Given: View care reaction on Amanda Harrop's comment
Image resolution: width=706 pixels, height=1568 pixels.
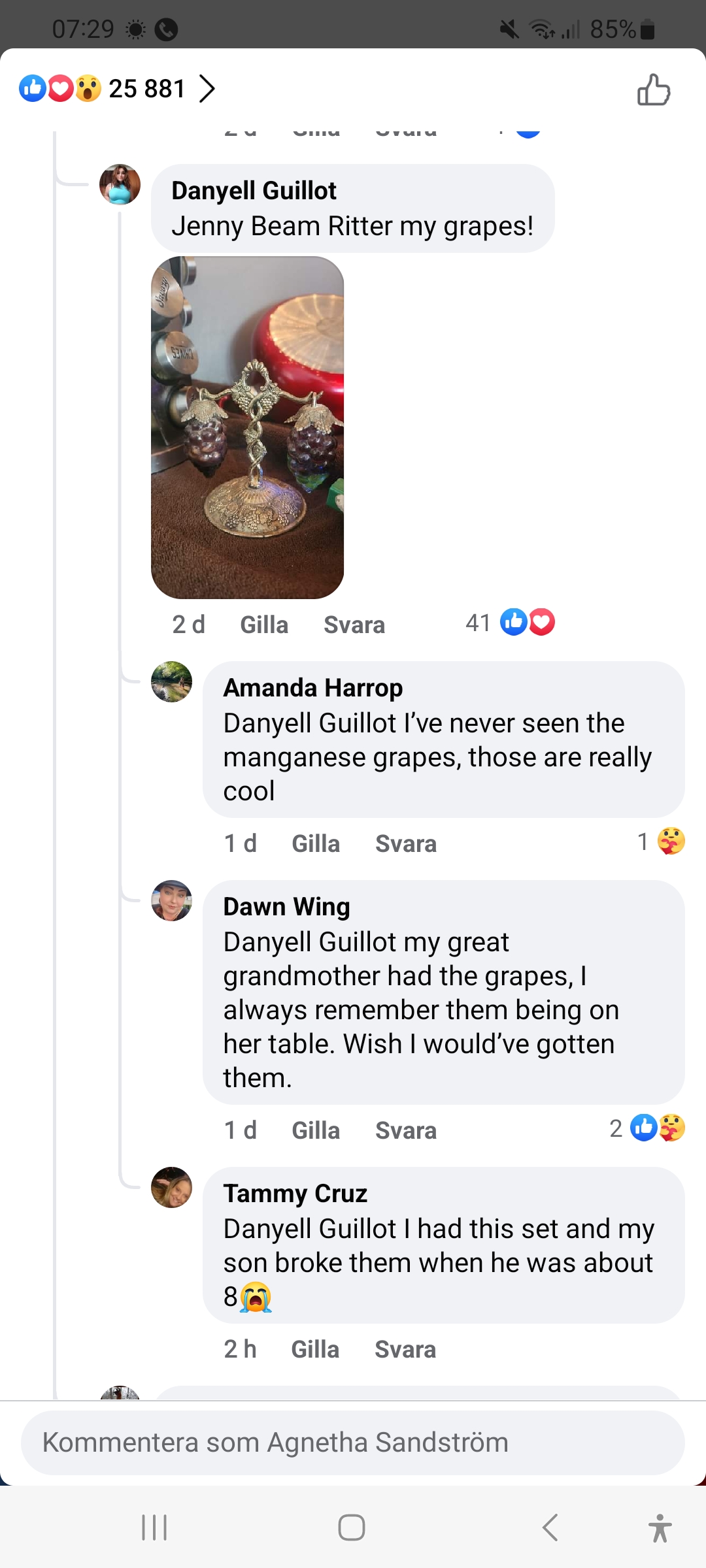Looking at the screenshot, I should tap(662, 841).
